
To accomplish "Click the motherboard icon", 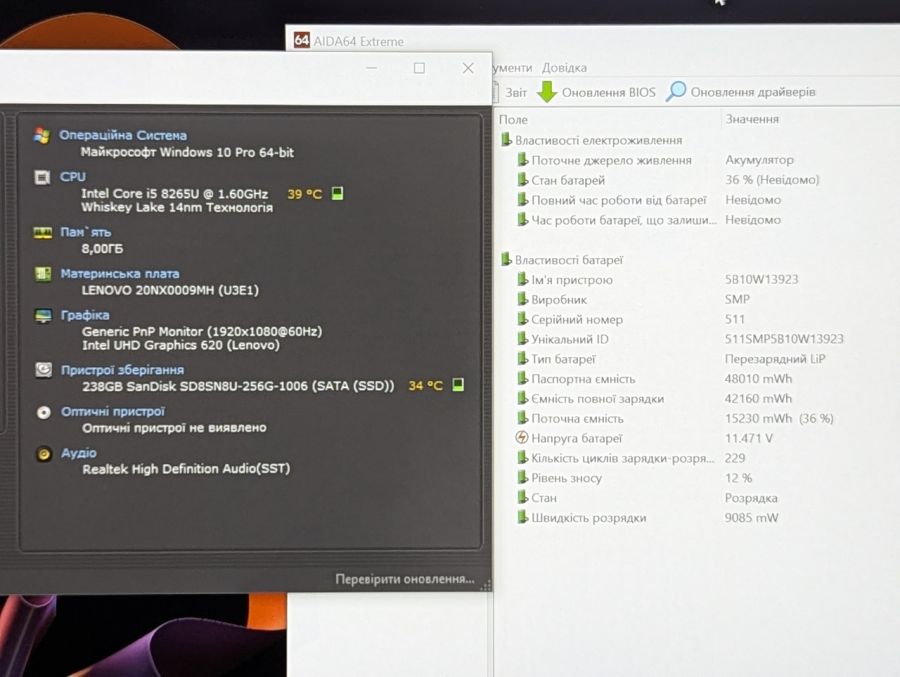I will point(43,274).
